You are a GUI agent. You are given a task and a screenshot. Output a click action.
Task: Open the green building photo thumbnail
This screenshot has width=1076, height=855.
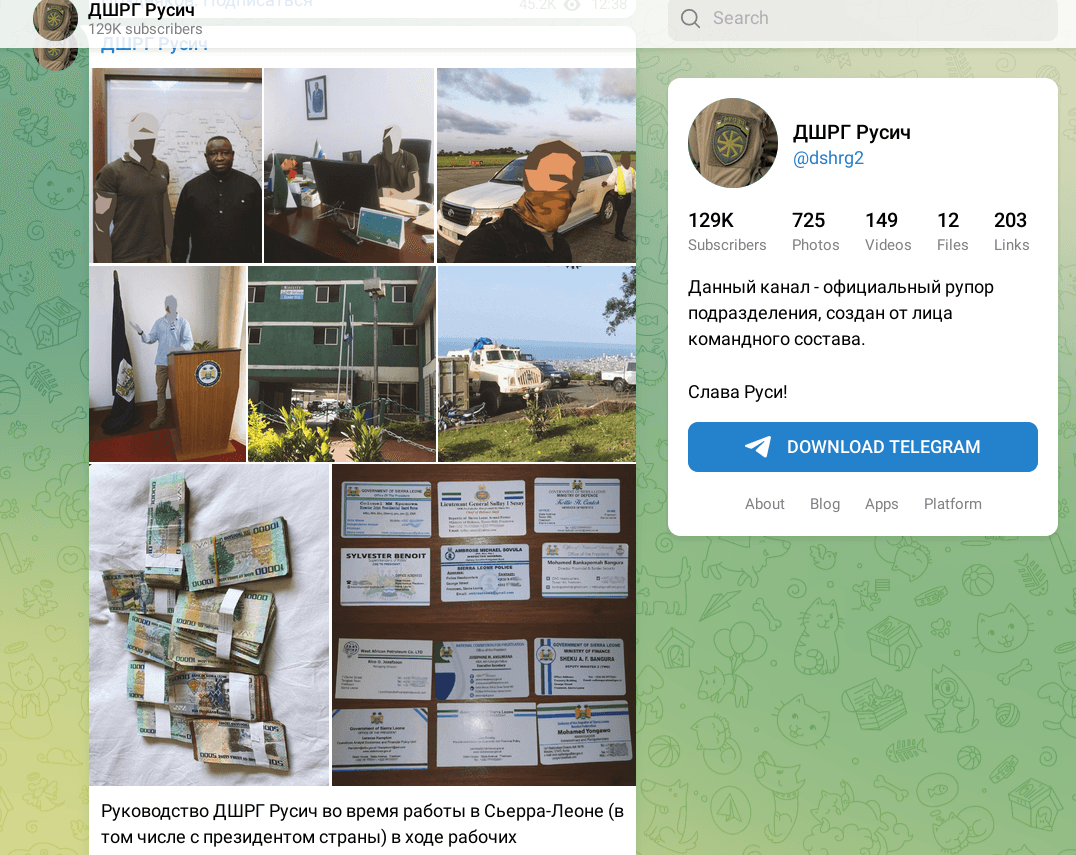(342, 364)
